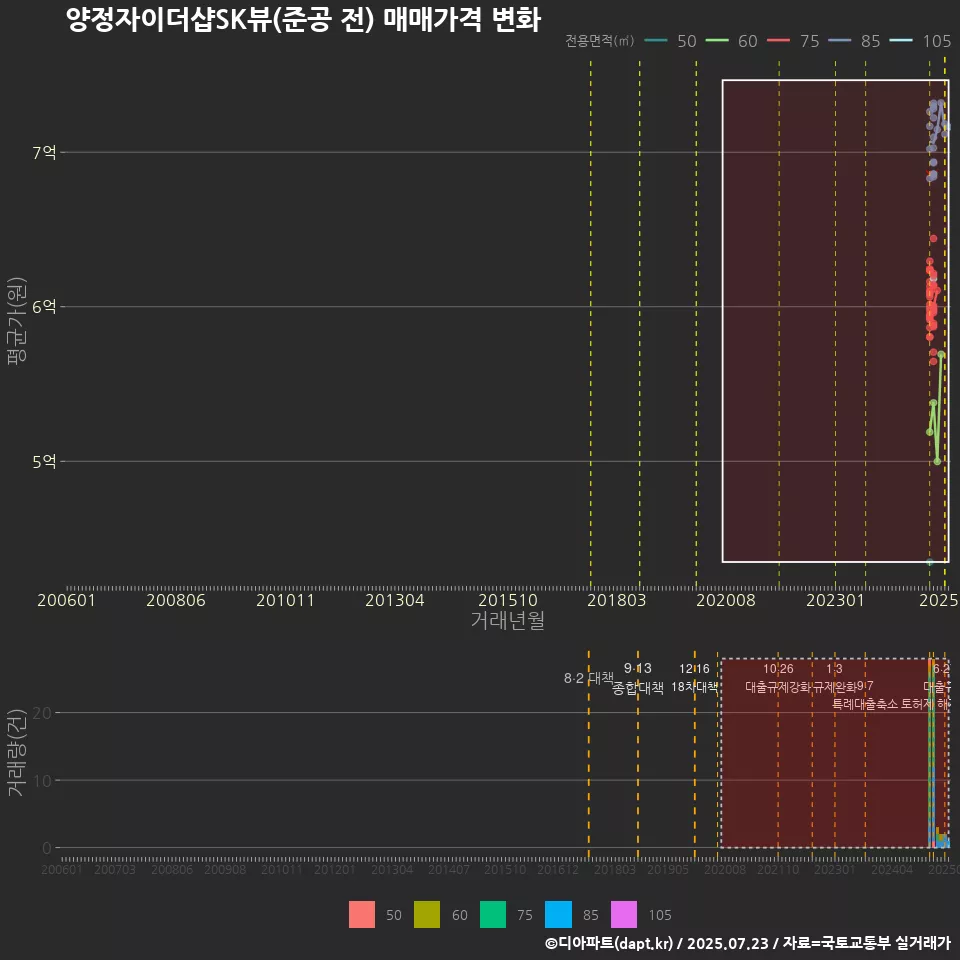Click the legend line for area 105

(x=901, y=41)
